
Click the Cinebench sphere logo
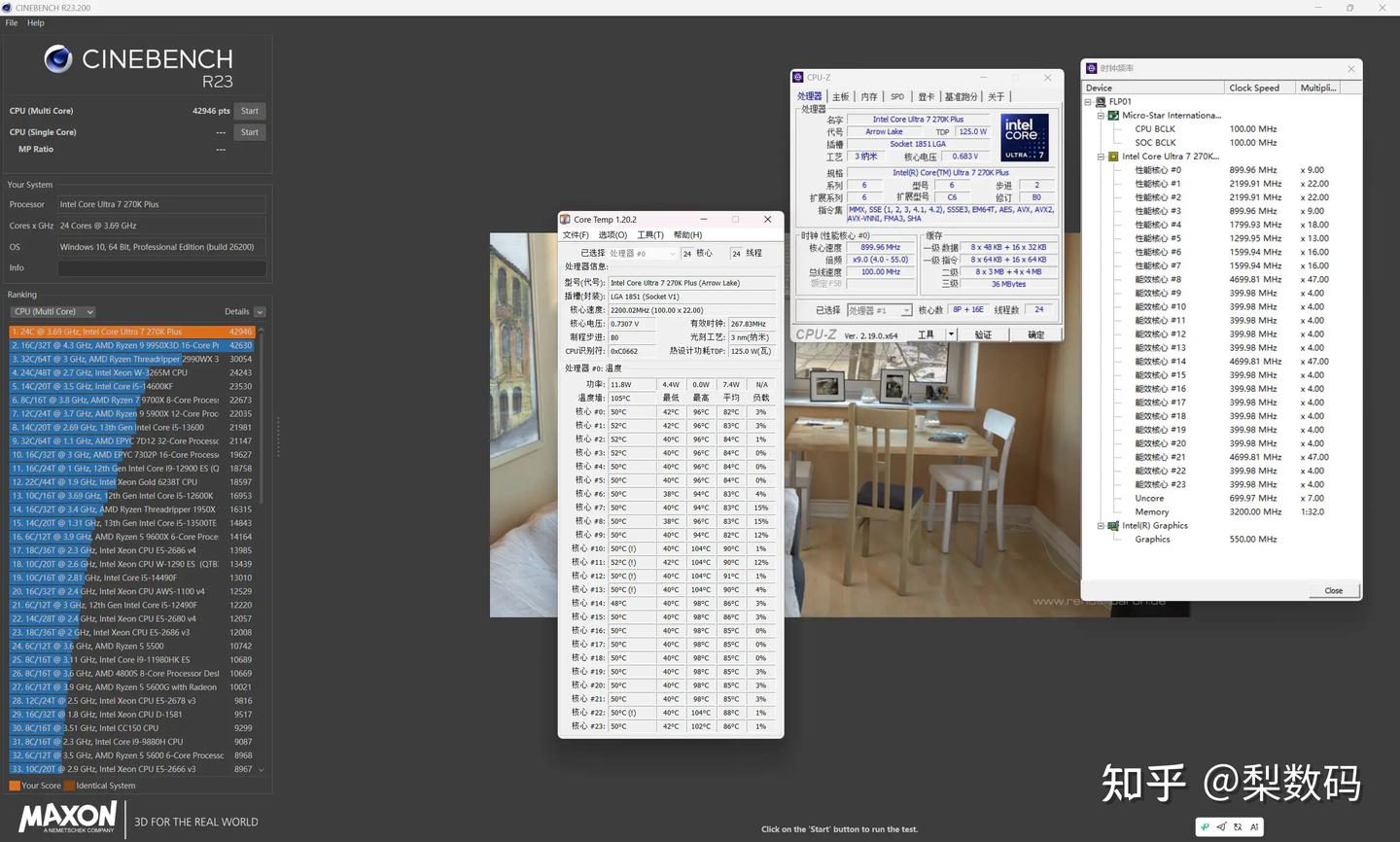click(x=58, y=59)
